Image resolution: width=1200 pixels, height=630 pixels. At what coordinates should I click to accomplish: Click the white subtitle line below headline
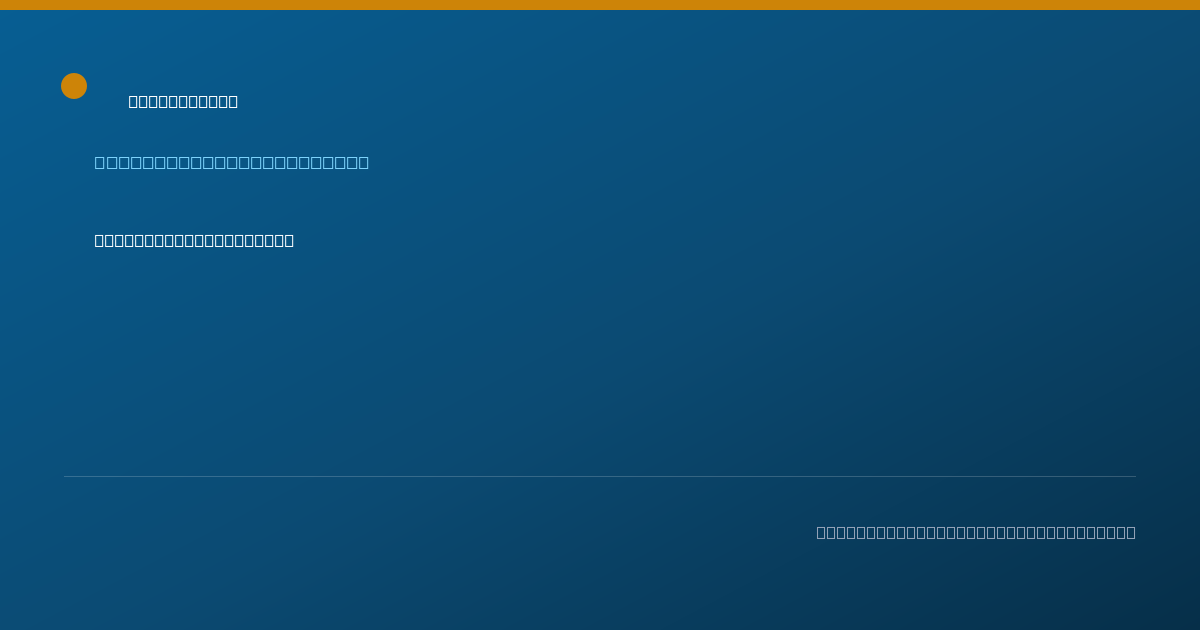coord(194,240)
